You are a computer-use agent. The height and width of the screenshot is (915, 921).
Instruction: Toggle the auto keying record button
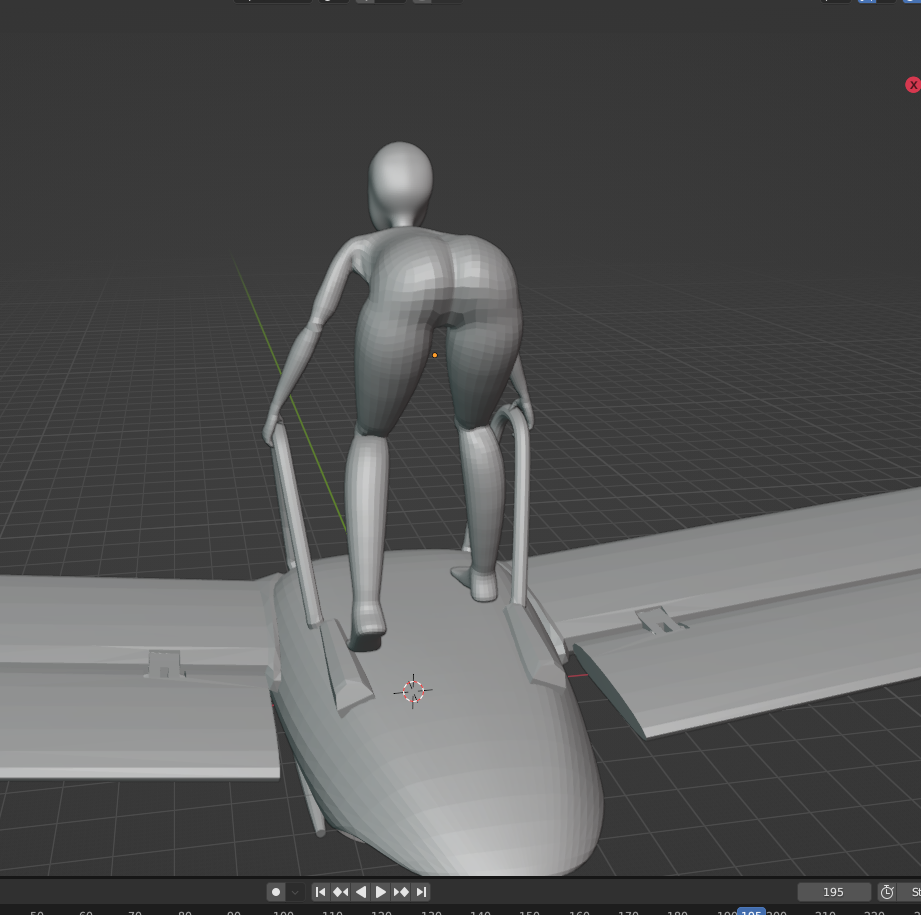pyautogui.click(x=276, y=892)
